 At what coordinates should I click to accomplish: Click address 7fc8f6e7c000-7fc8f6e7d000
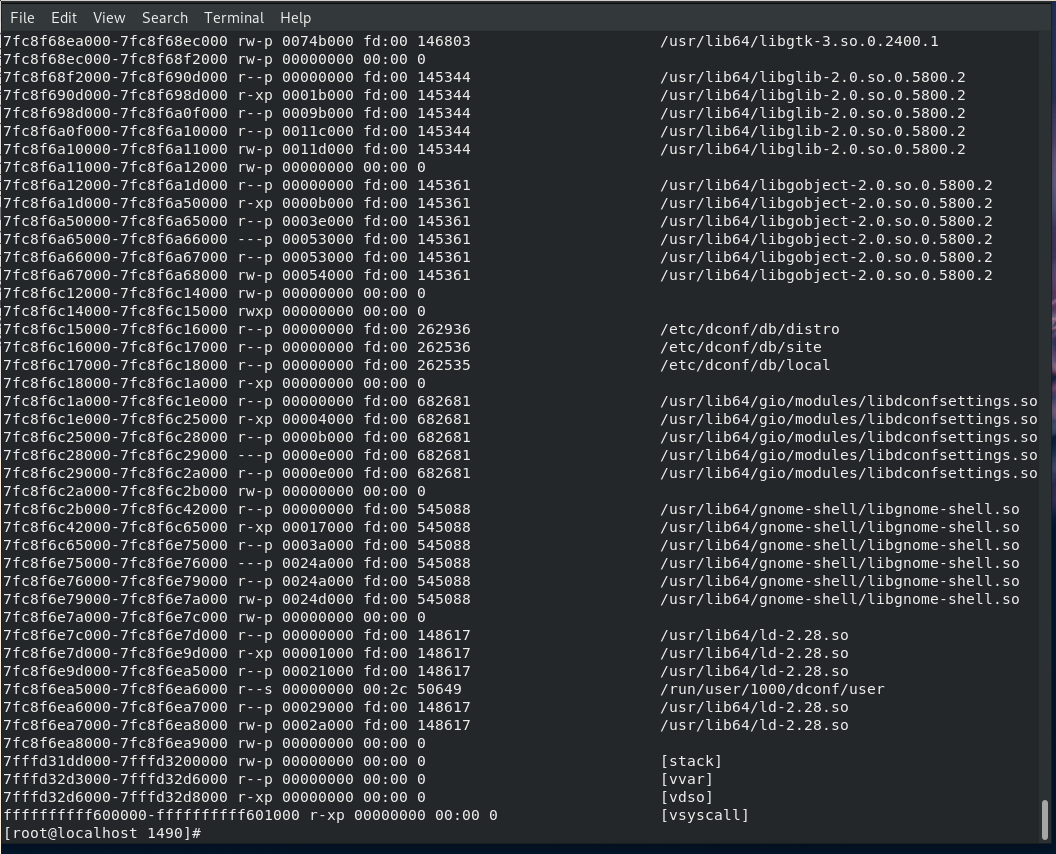(x=115, y=635)
